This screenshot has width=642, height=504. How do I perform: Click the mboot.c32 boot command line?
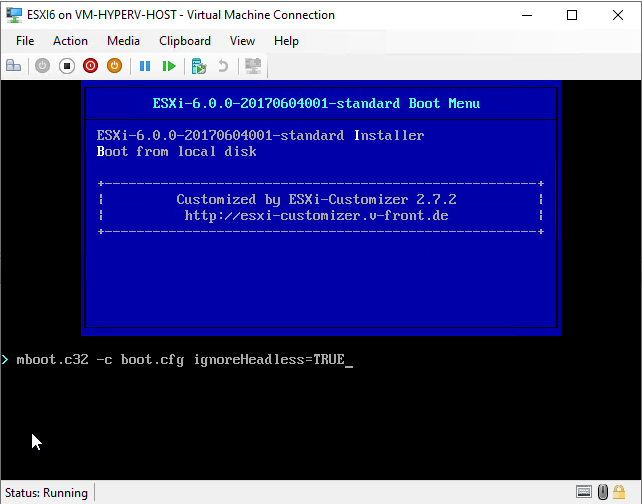(180, 360)
